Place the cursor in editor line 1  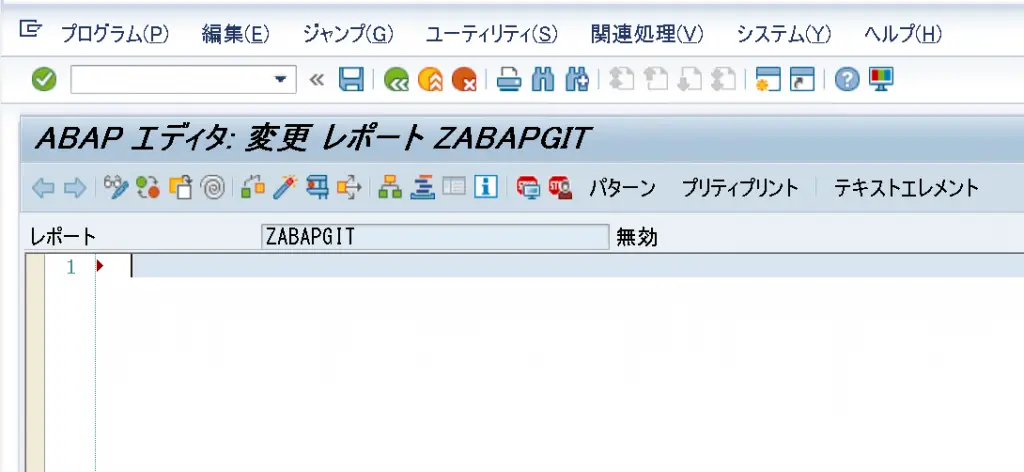[x=575, y=266]
